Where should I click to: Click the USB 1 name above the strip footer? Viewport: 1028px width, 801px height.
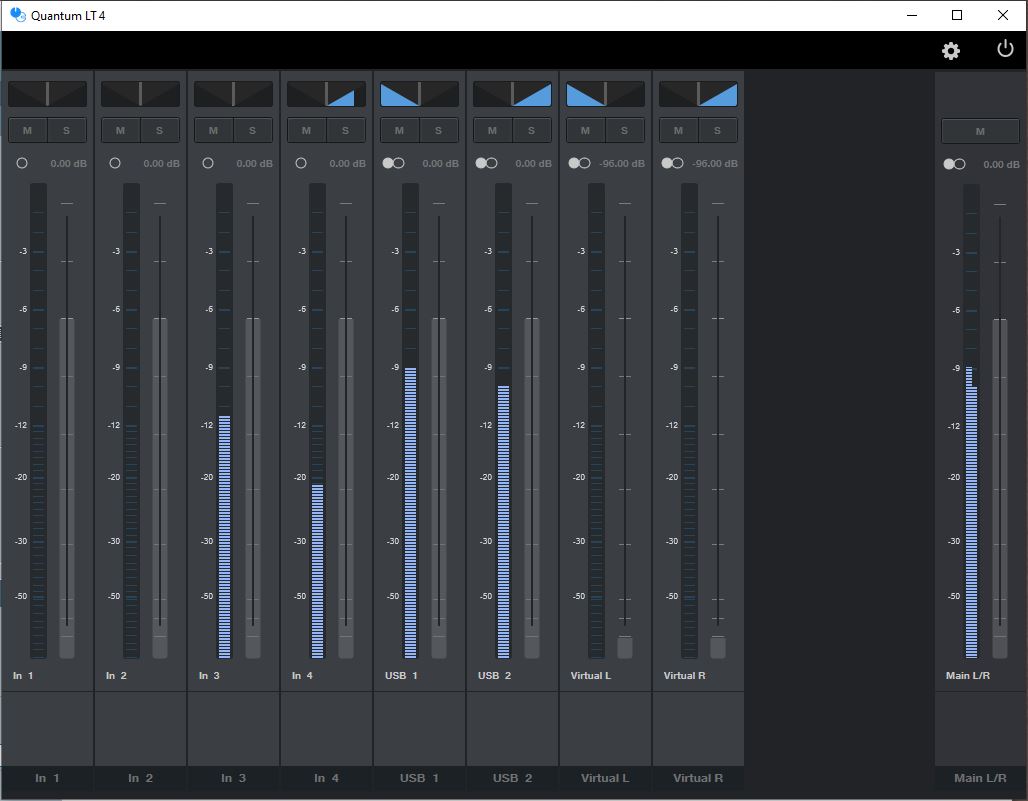[x=401, y=675]
